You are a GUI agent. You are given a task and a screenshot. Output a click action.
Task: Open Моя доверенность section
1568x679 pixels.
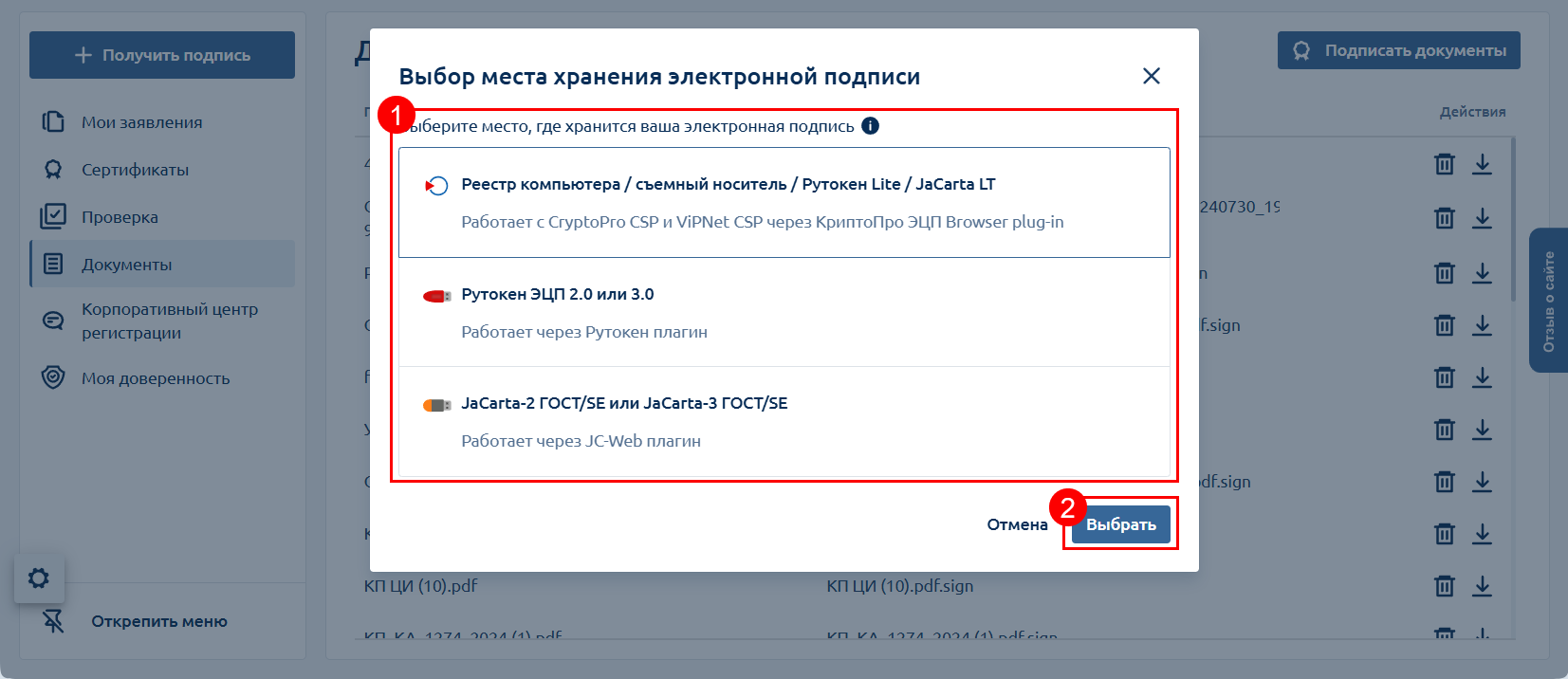(x=156, y=378)
